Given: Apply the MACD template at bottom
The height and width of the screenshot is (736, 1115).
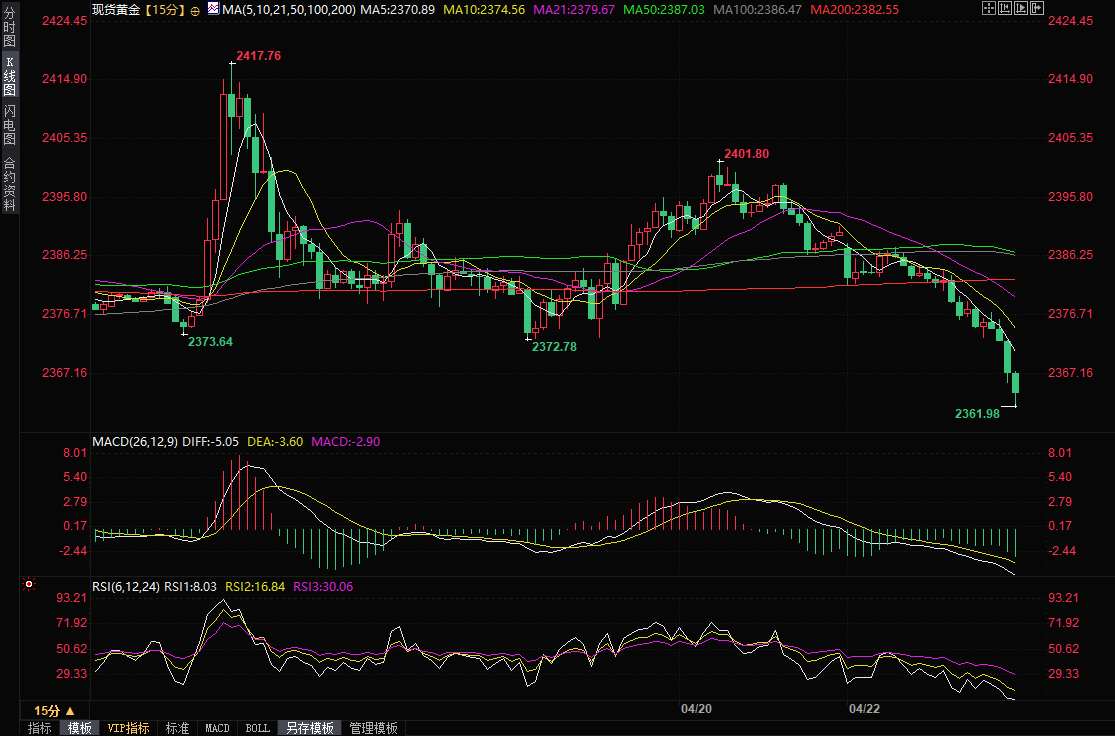Looking at the screenshot, I should 217,728.
